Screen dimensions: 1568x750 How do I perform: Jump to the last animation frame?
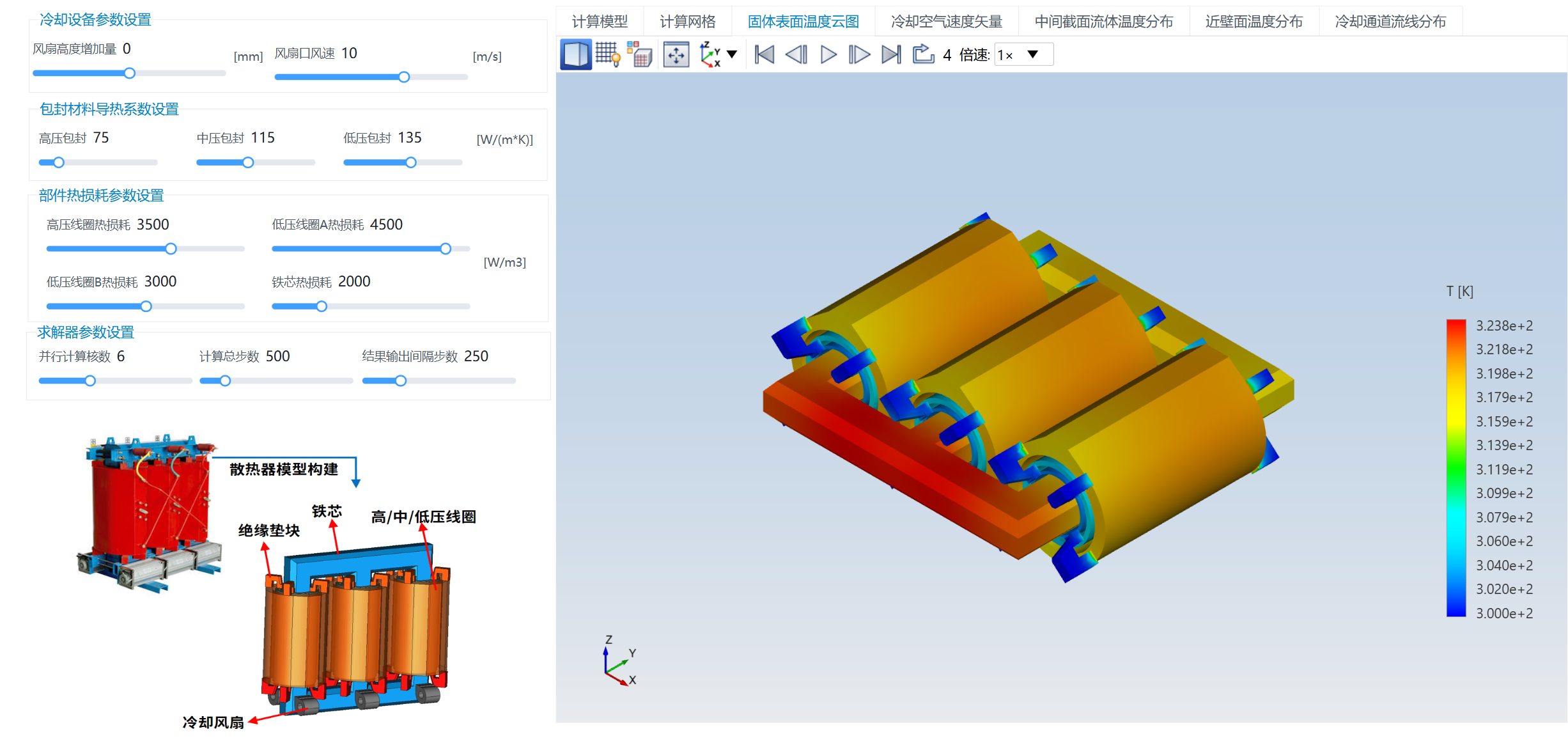(892, 55)
